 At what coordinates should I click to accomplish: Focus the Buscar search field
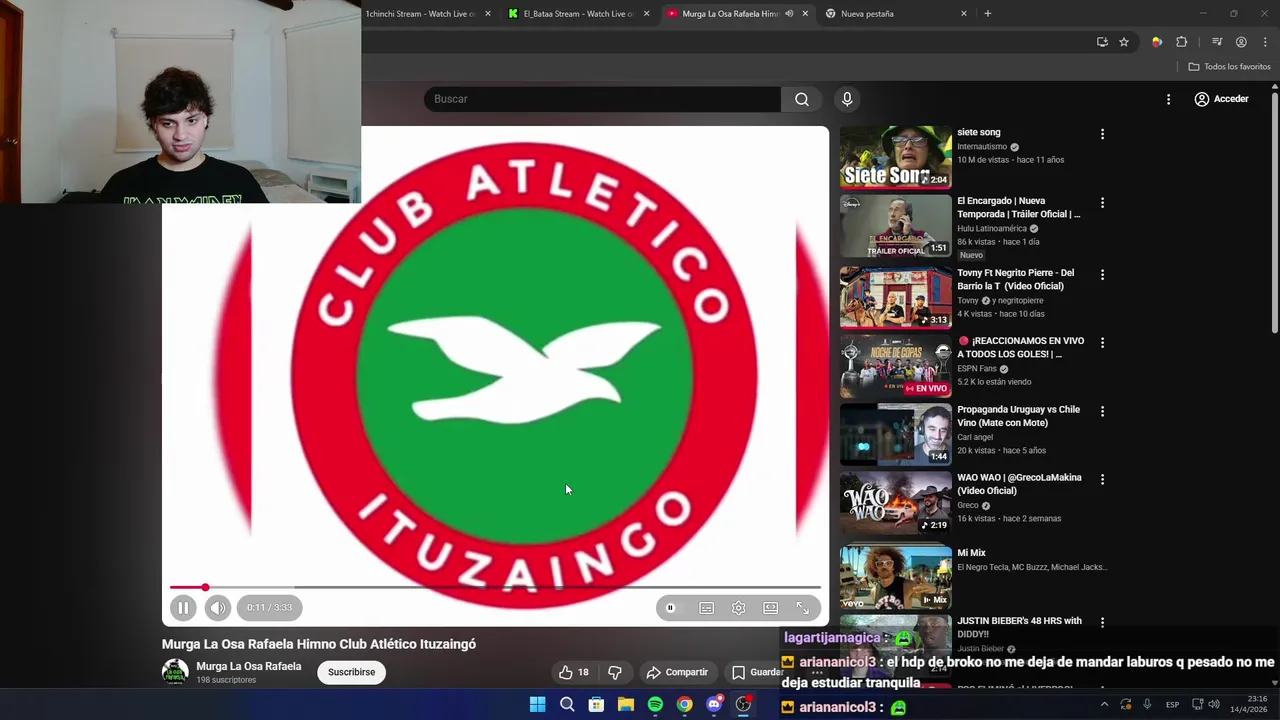click(x=602, y=99)
